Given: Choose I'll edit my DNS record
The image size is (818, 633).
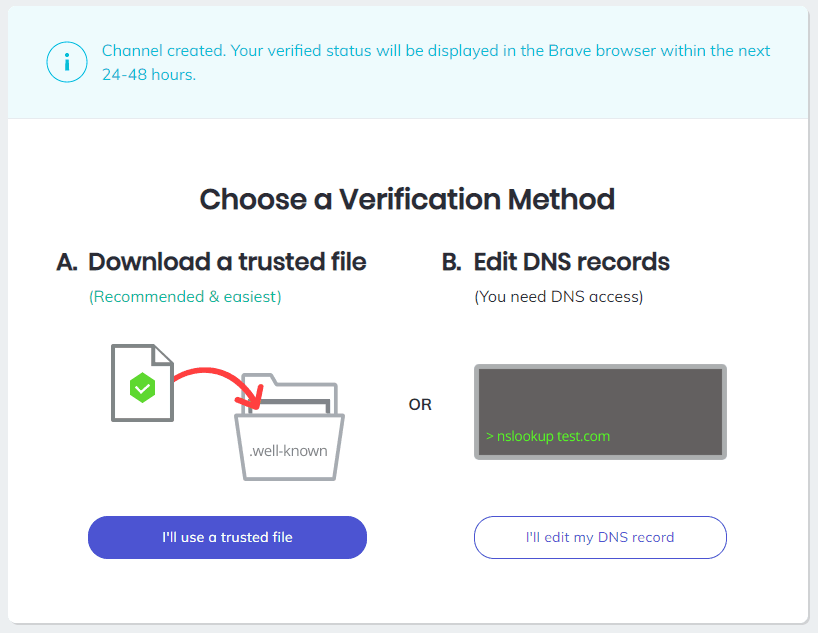Looking at the screenshot, I should click(600, 537).
